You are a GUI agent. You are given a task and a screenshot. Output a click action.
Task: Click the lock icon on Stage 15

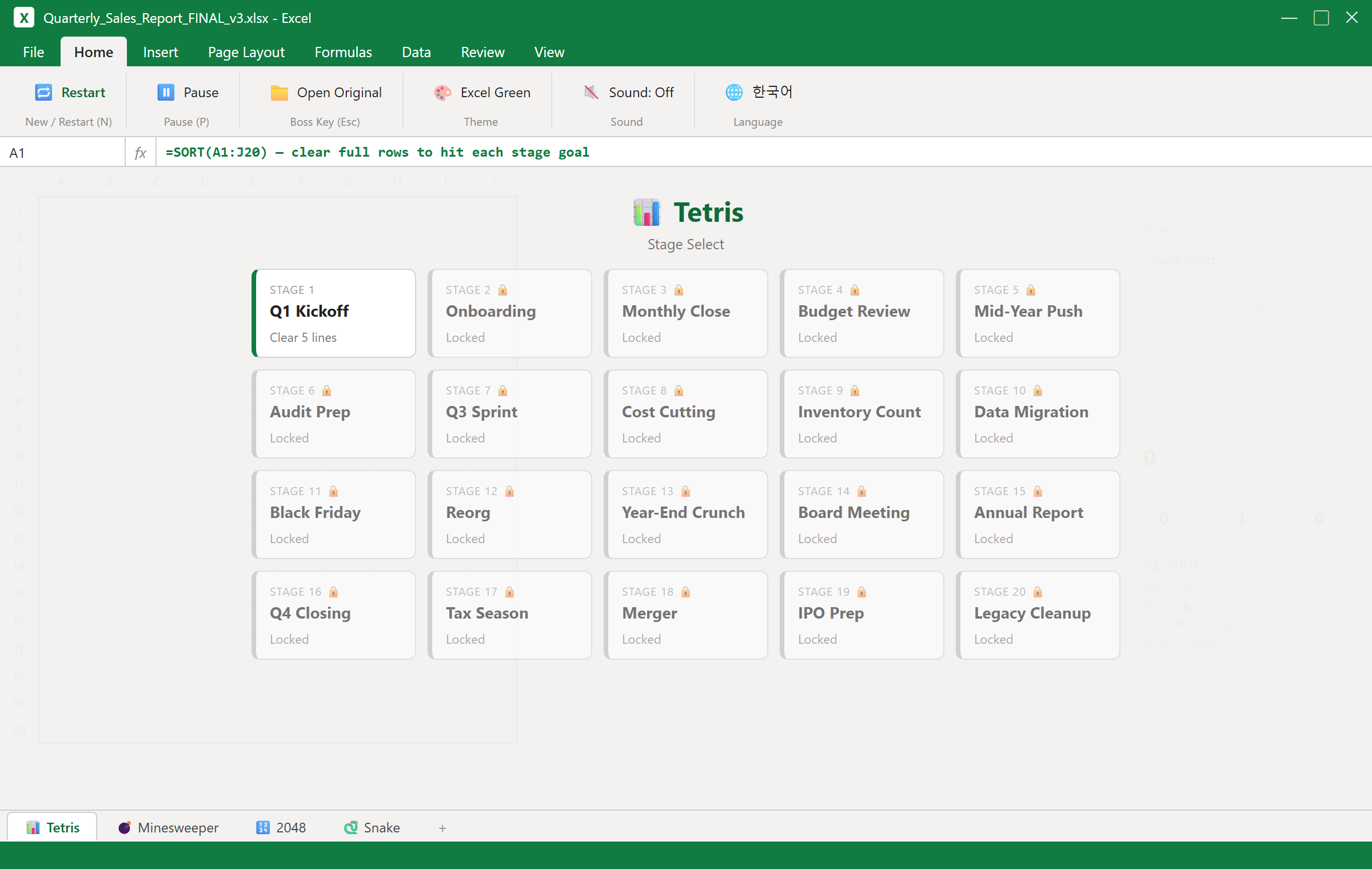(1038, 491)
